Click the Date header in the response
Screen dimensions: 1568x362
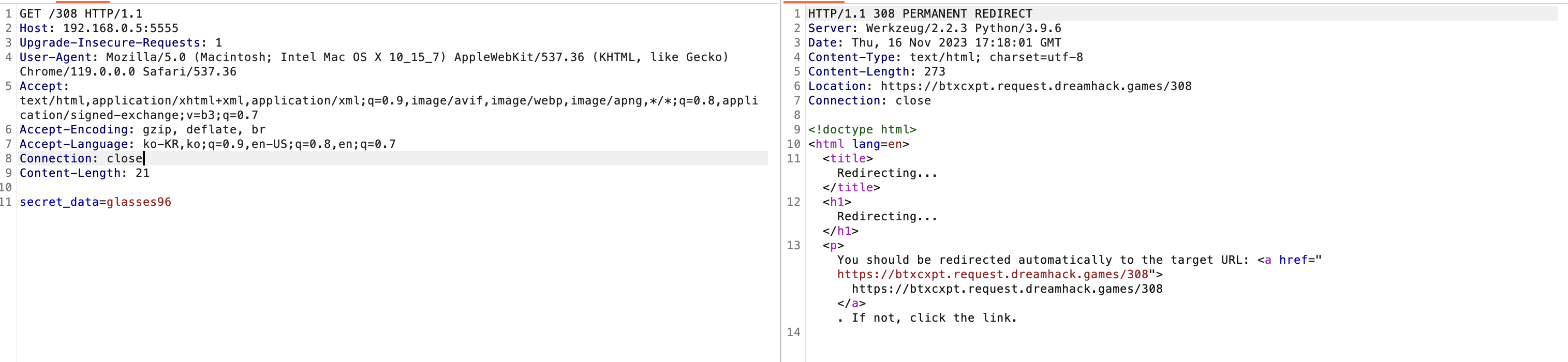coord(935,42)
